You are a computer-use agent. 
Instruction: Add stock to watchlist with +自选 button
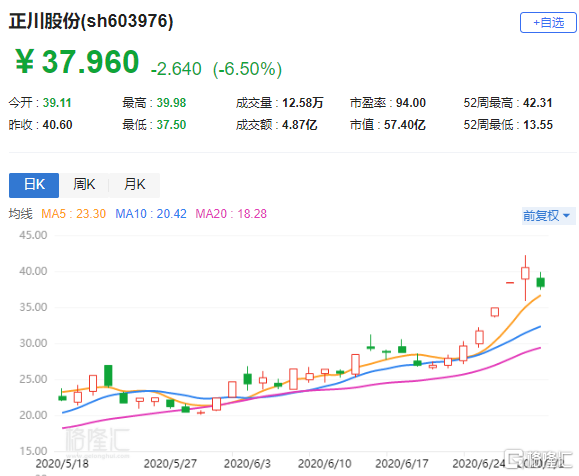(x=548, y=23)
